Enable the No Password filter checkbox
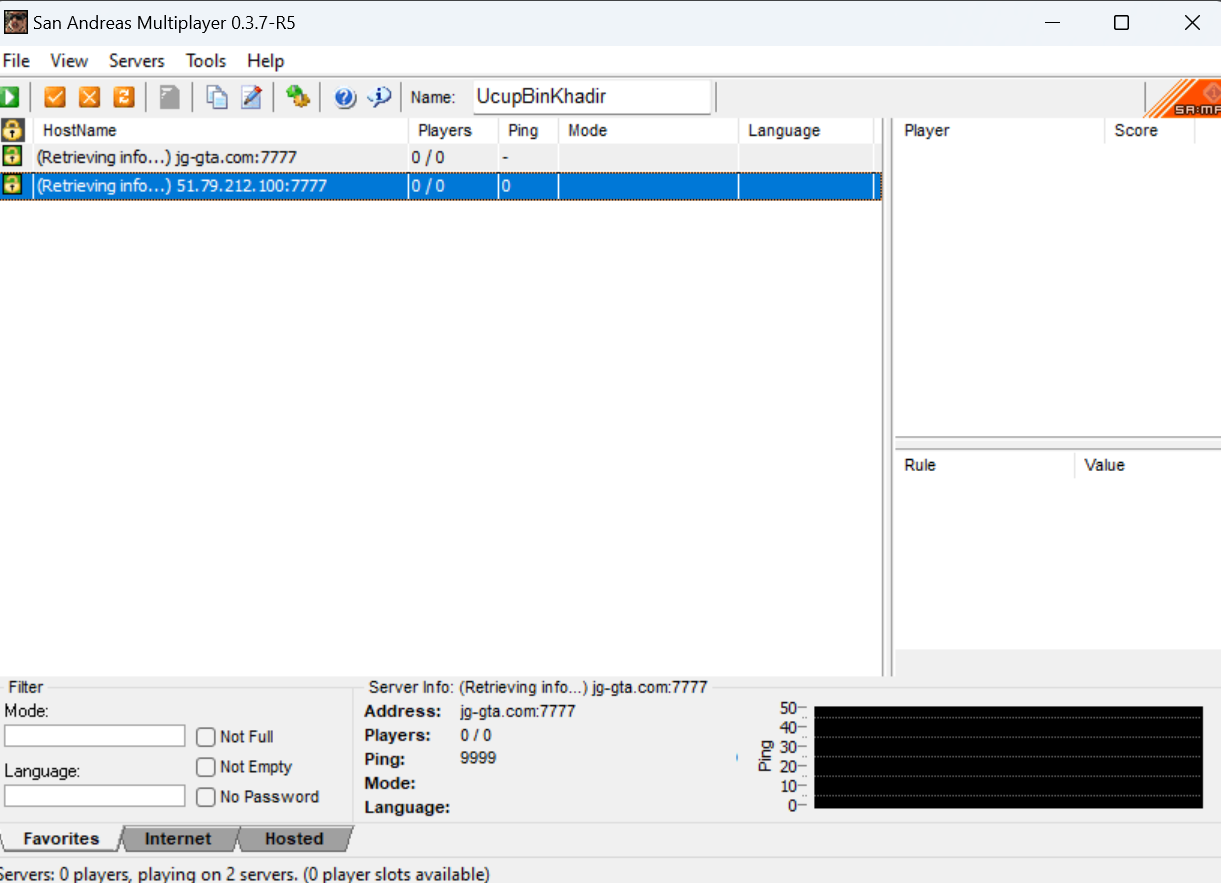Screen dimensions: 1221x883 206,797
